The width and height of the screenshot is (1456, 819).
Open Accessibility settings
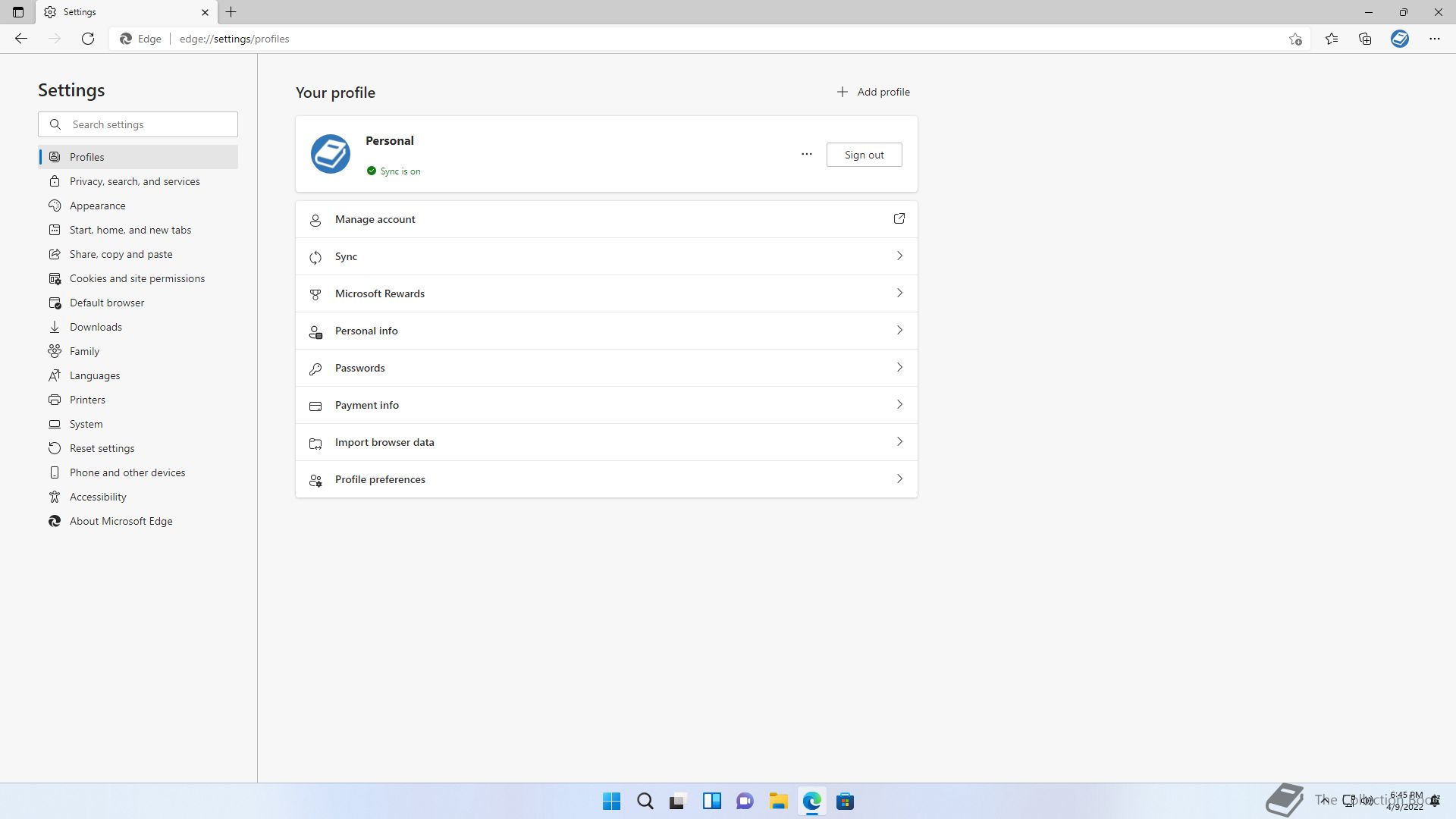(x=138, y=497)
